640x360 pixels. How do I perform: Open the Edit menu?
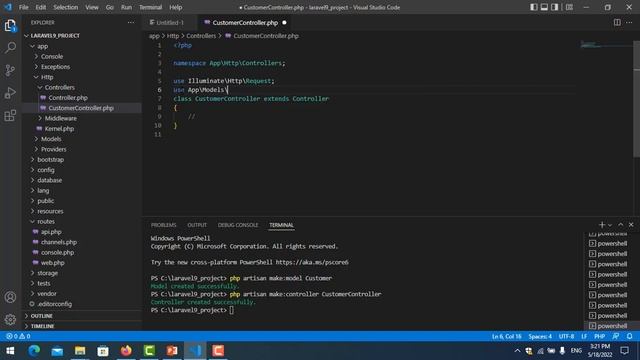coord(41,7)
